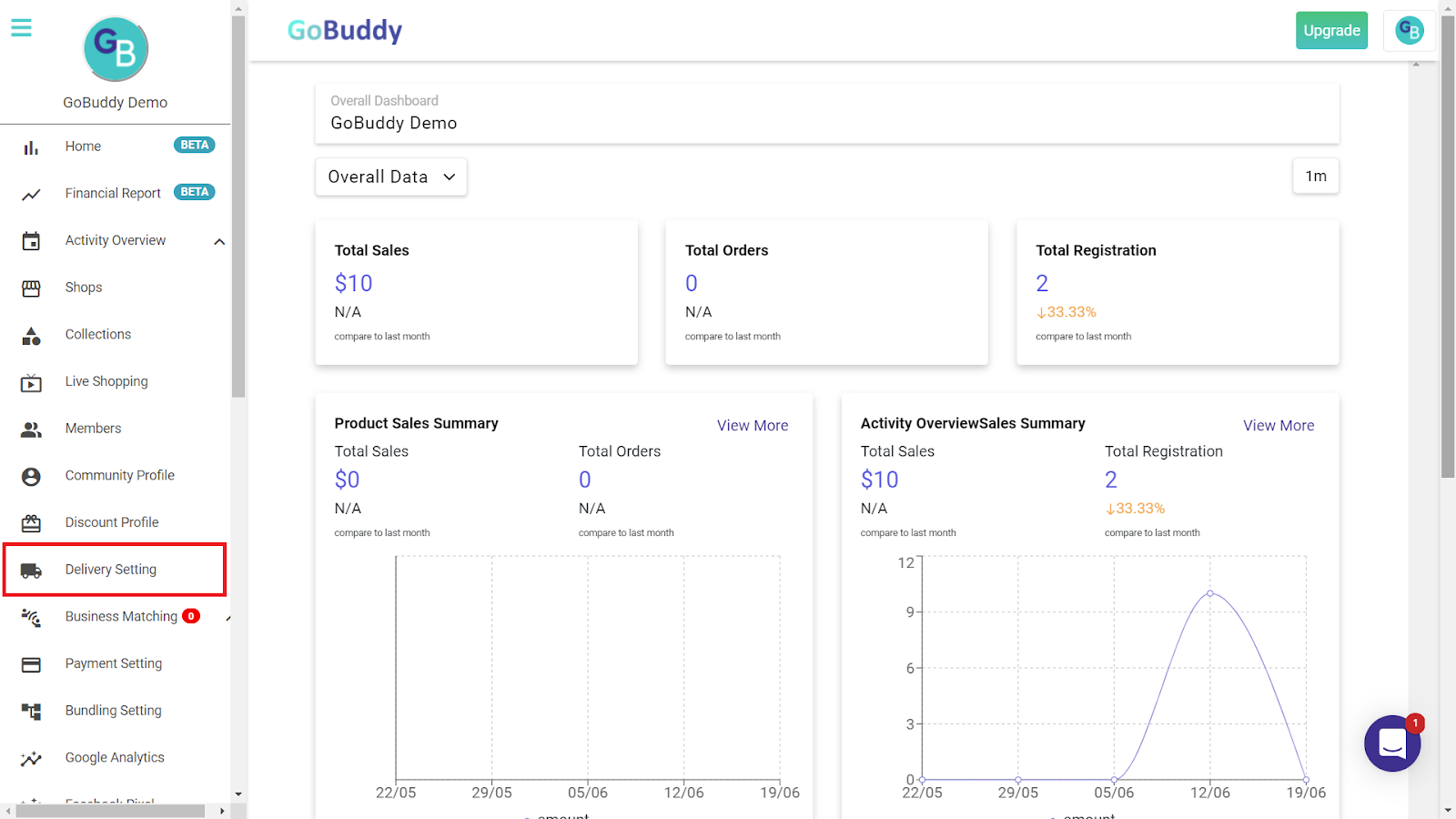Click the Members people icon
The width and height of the screenshot is (1456, 819).
[31, 430]
